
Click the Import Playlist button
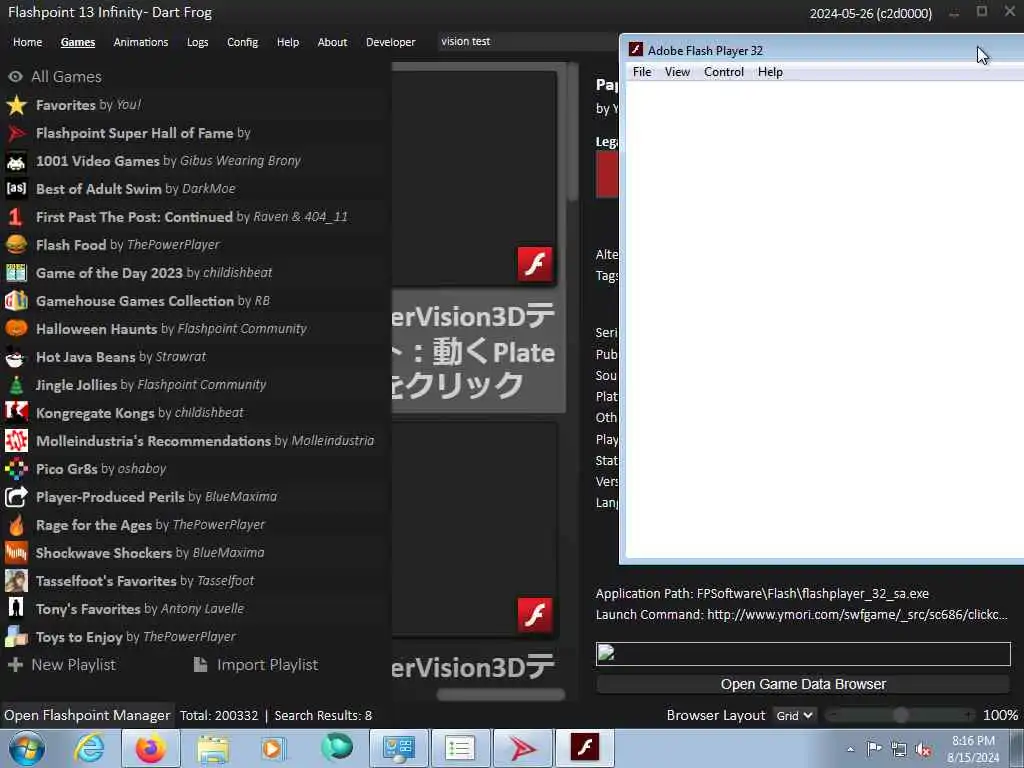click(256, 665)
